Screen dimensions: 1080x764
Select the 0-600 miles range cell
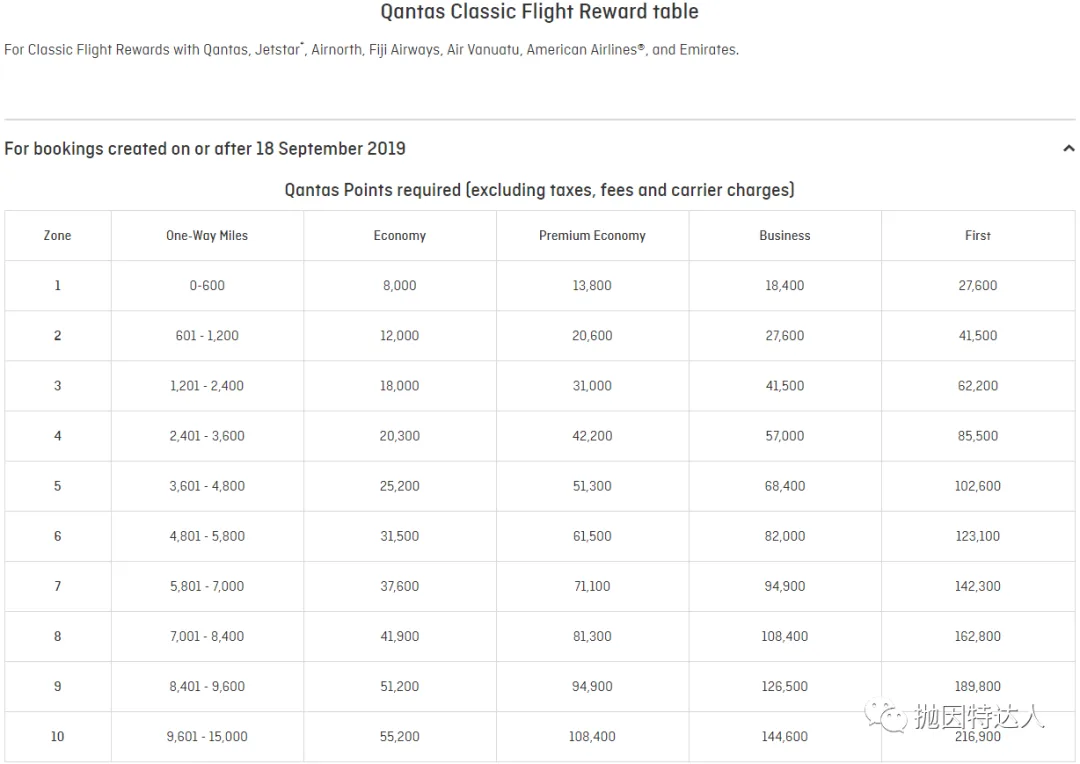(x=206, y=285)
